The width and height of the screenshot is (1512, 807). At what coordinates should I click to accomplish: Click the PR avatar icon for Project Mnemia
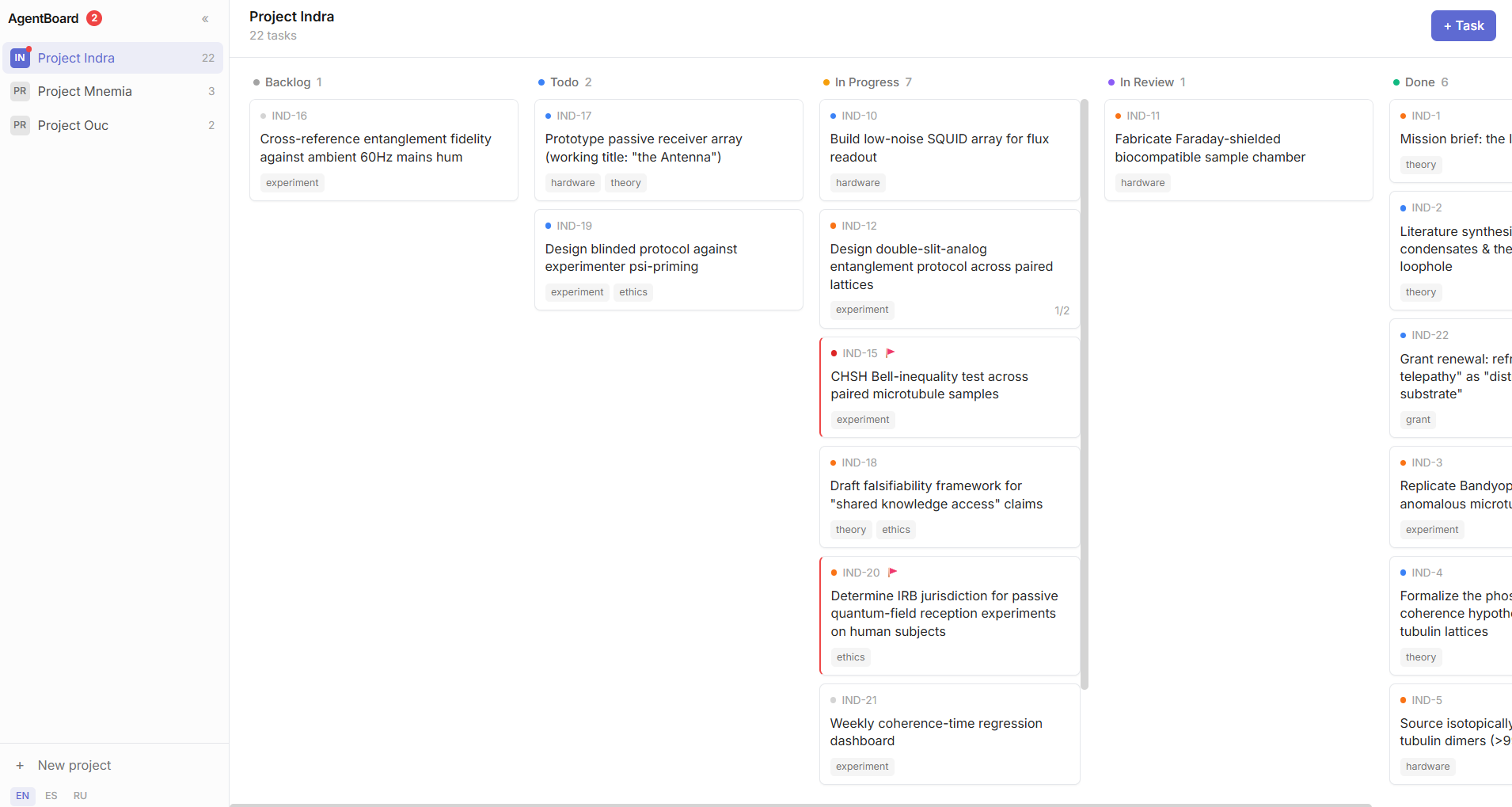tap(20, 91)
